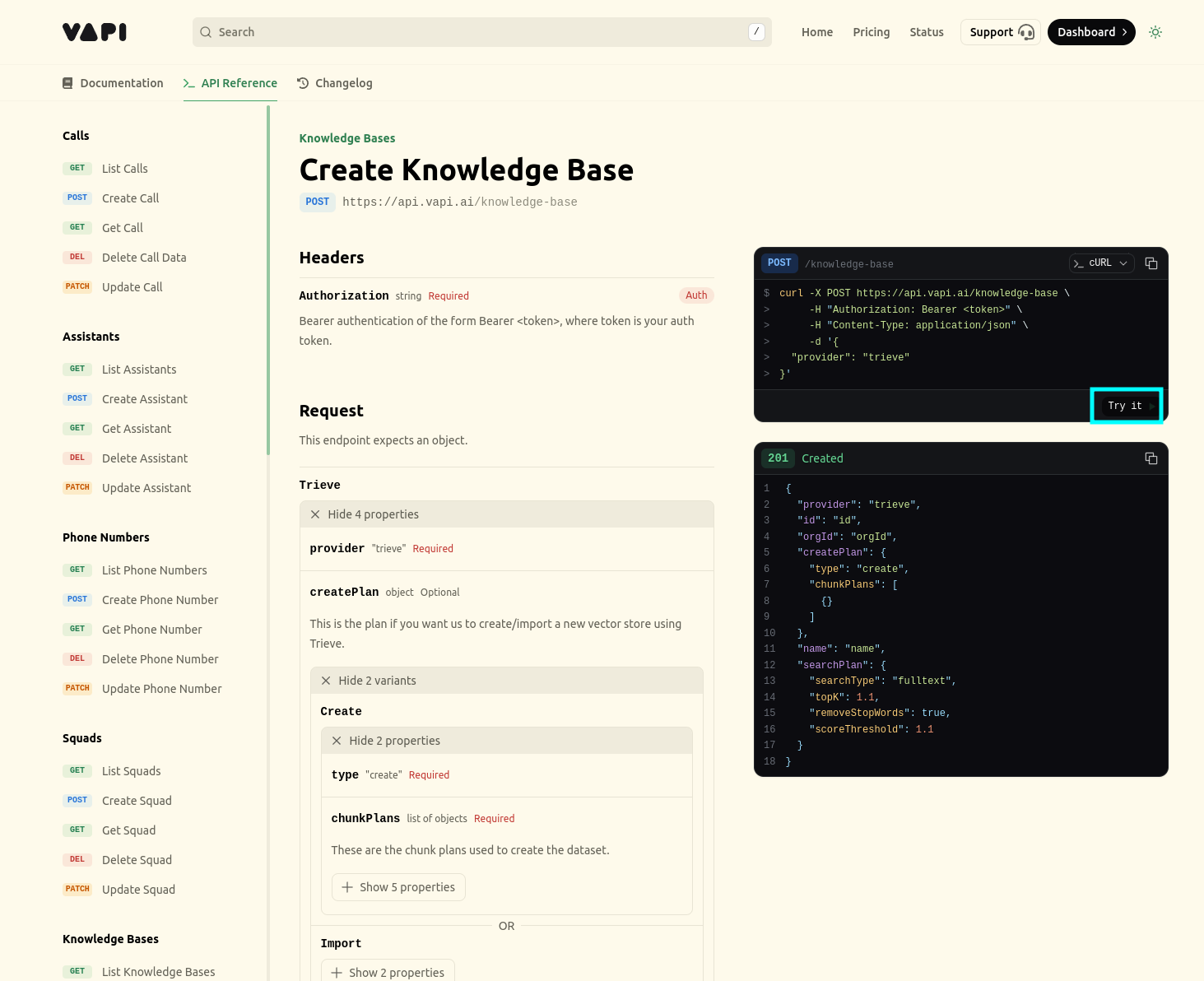This screenshot has height=981, width=1204.
Task: Open Get Assistant in sidebar
Action: click(137, 429)
